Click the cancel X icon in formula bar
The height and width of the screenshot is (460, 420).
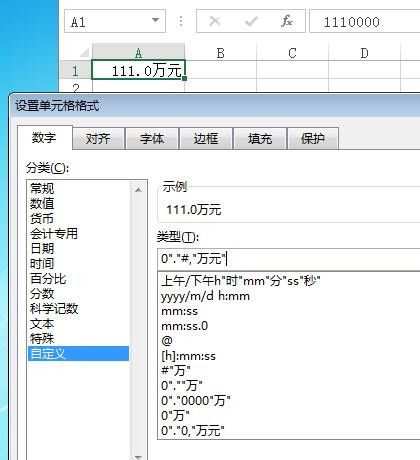pyautogui.click(x=214, y=22)
